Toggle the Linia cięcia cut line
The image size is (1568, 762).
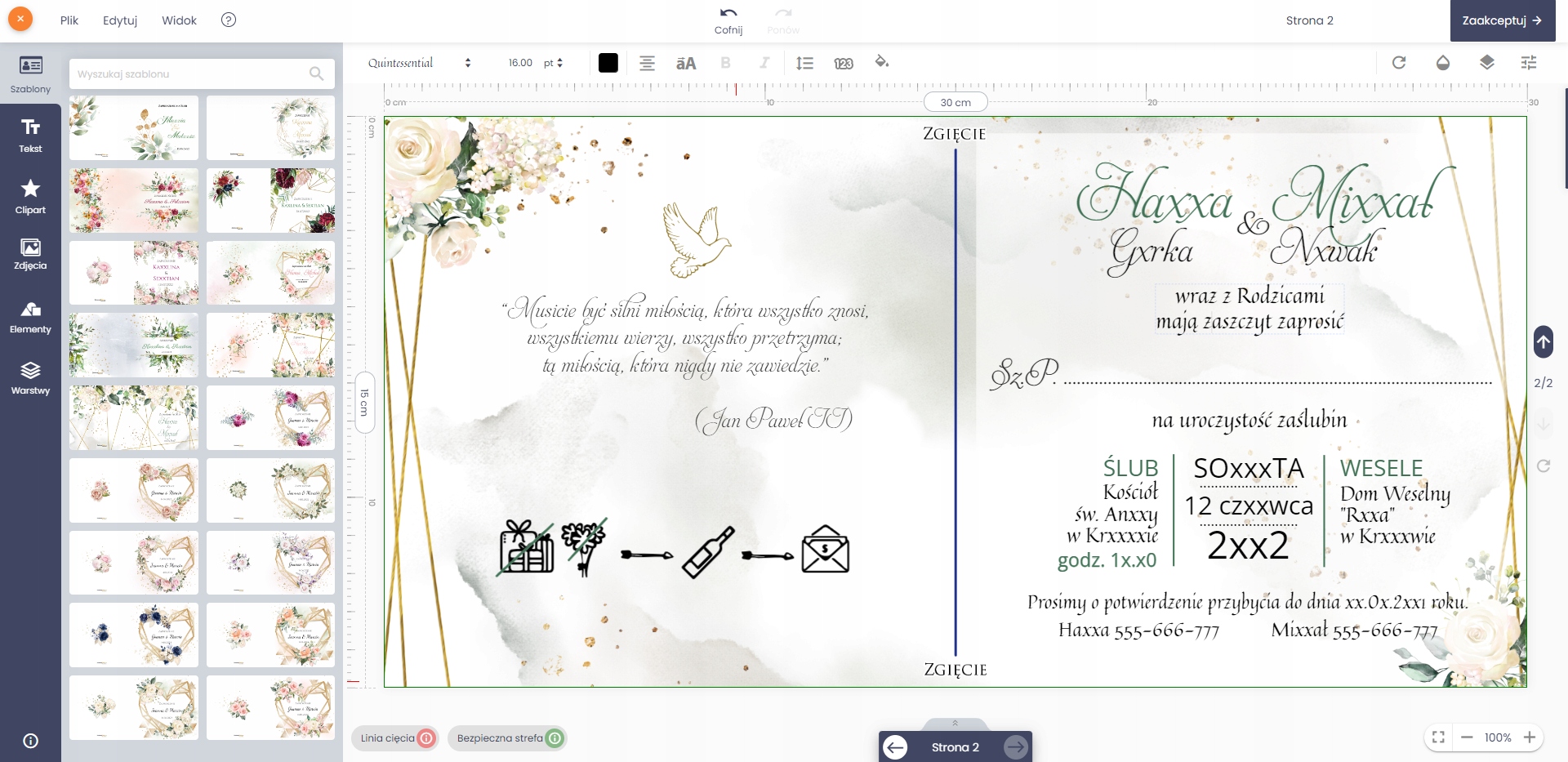coord(425,738)
